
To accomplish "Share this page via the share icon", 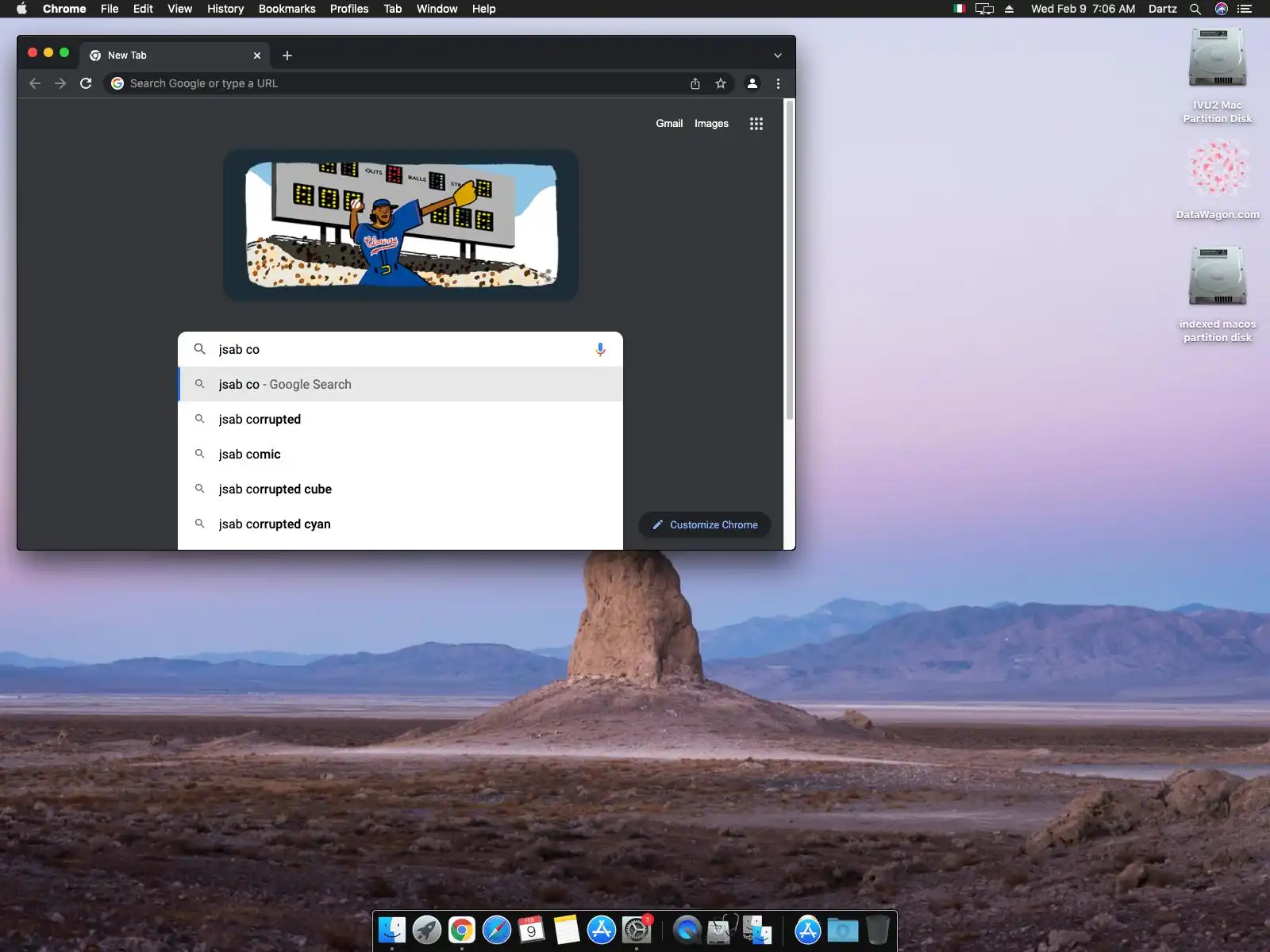I will click(x=695, y=83).
